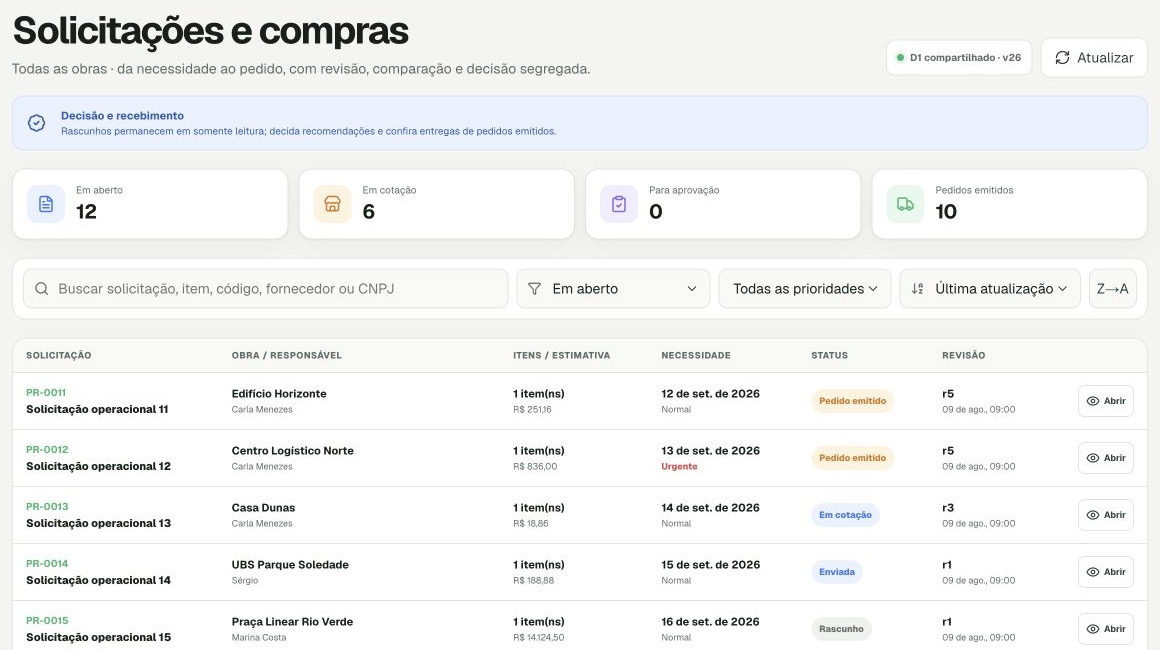Image resolution: width=1160 pixels, height=650 pixels.
Task: Click the Atualizar refresh button
Action: pos(1093,58)
